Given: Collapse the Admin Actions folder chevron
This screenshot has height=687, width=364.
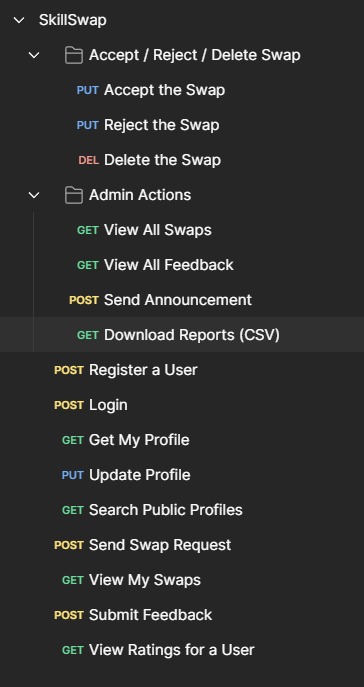Looking at the screenshot, I should pos(34,195).
